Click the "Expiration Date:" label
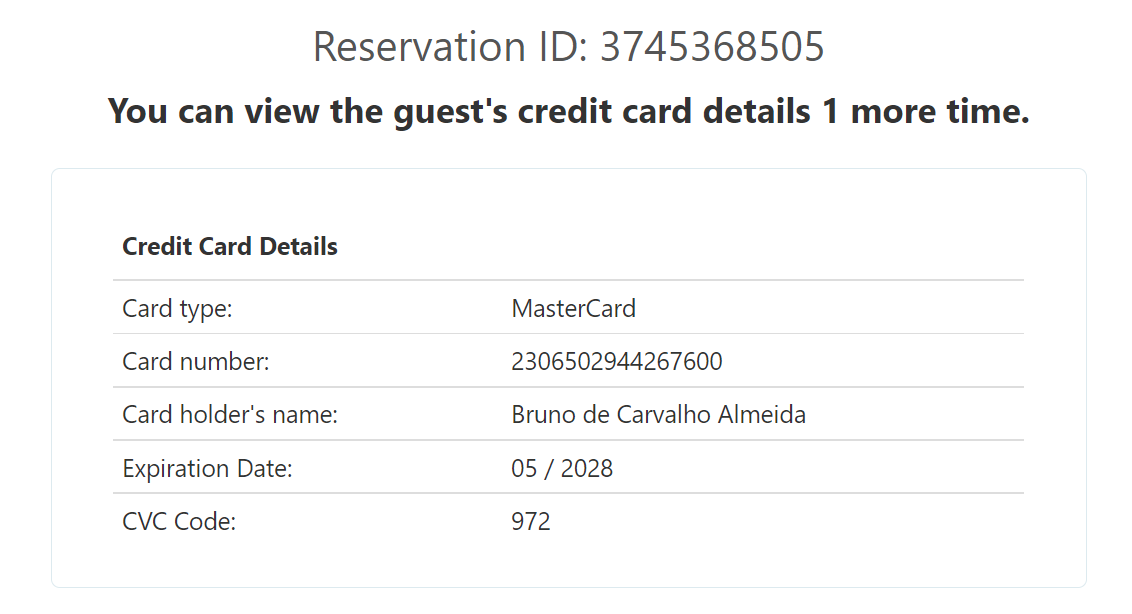This screenshot has width=1132, height=614. pyautogui.click(x=207, y=468)
